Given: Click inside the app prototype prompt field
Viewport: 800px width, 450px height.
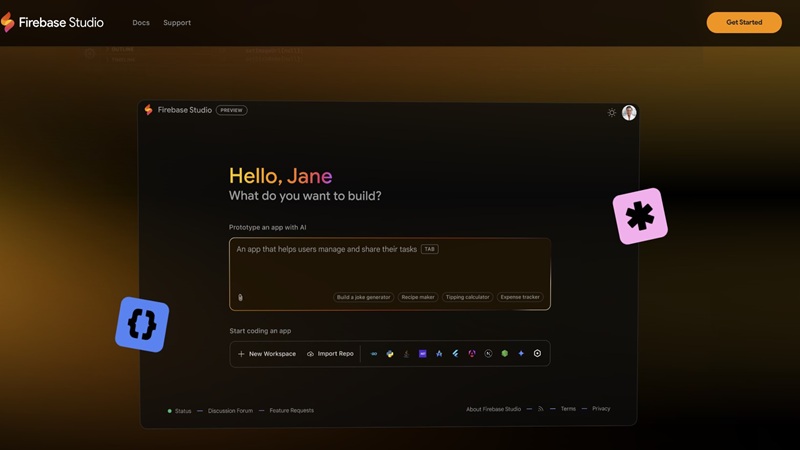Looking at the screenshot, I should coord(390,268).
